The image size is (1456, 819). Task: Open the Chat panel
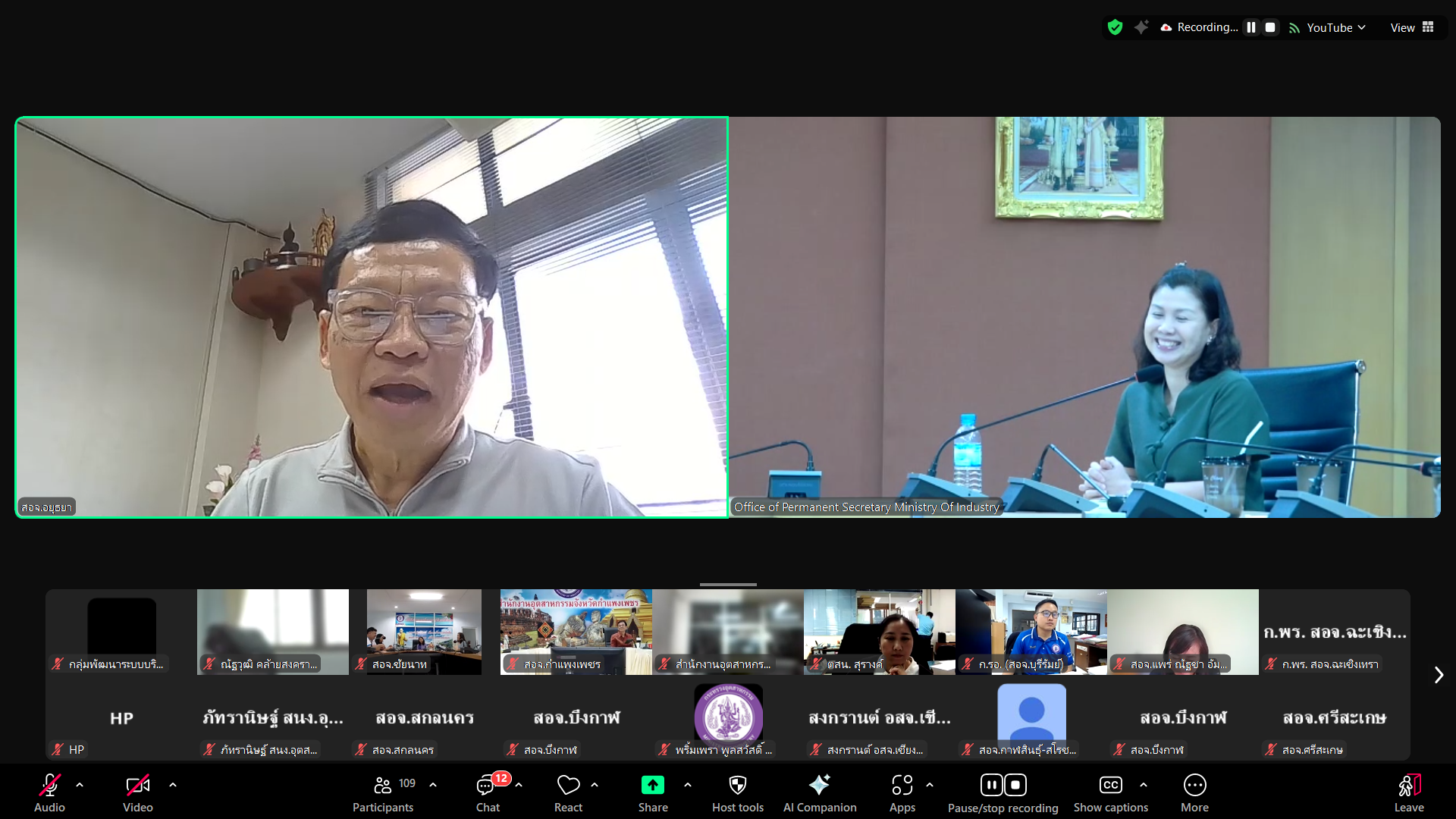point(487,785)
